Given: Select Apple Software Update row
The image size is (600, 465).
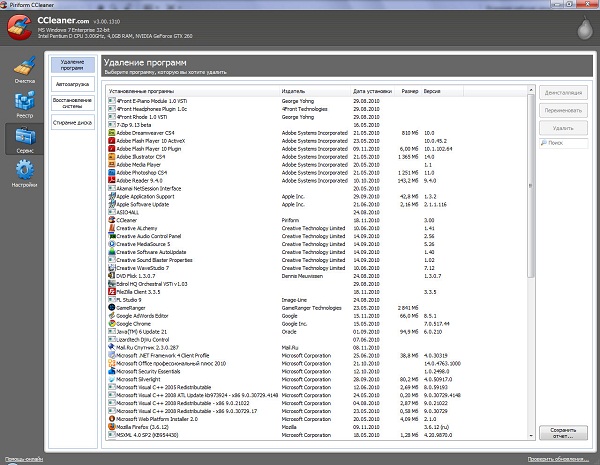Looking at the screenshot, I should (x=283, y=204).
